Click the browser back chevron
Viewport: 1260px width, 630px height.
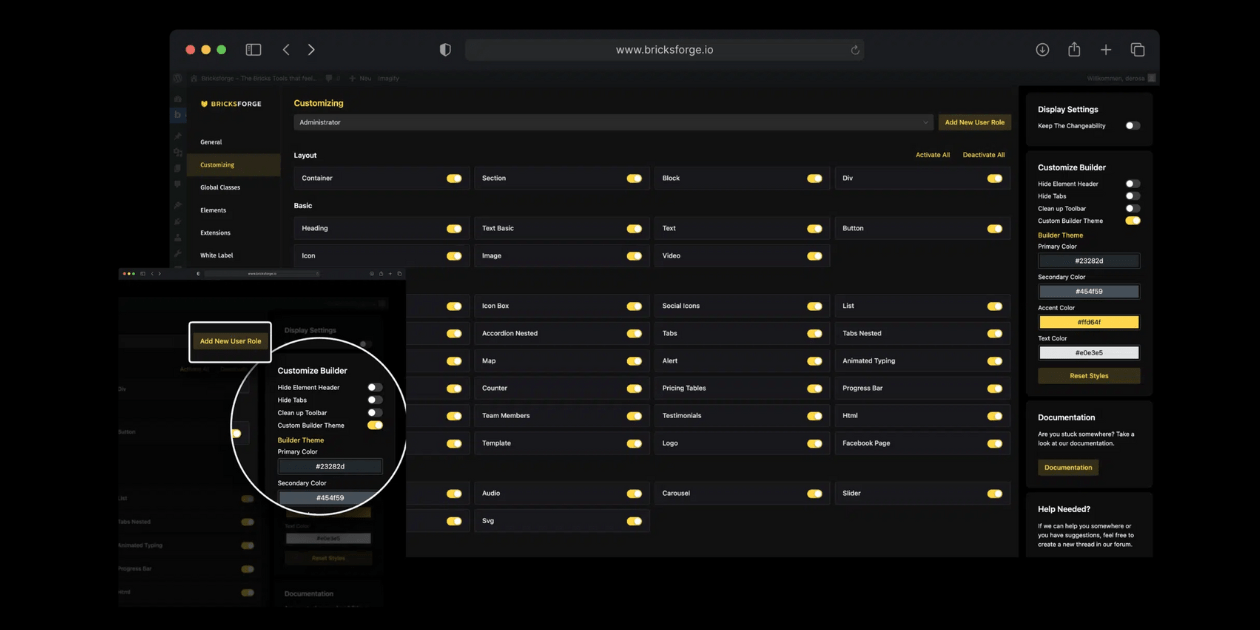coord(286,48)
